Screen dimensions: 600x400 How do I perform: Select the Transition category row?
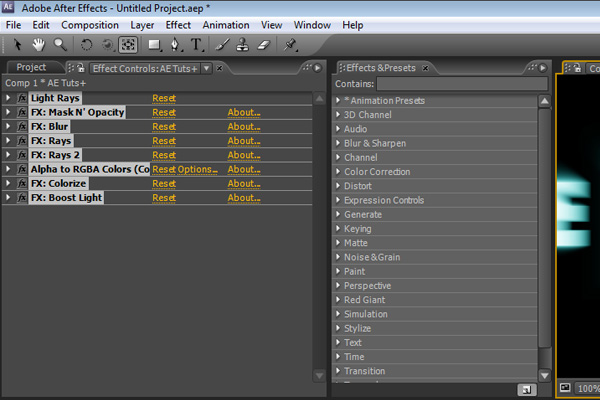[435, 371]
